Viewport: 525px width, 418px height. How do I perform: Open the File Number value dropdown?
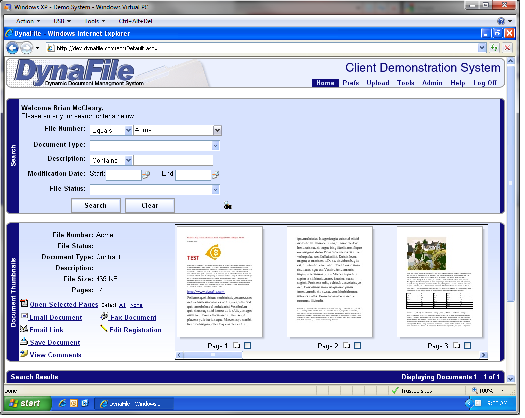[217, 130]
